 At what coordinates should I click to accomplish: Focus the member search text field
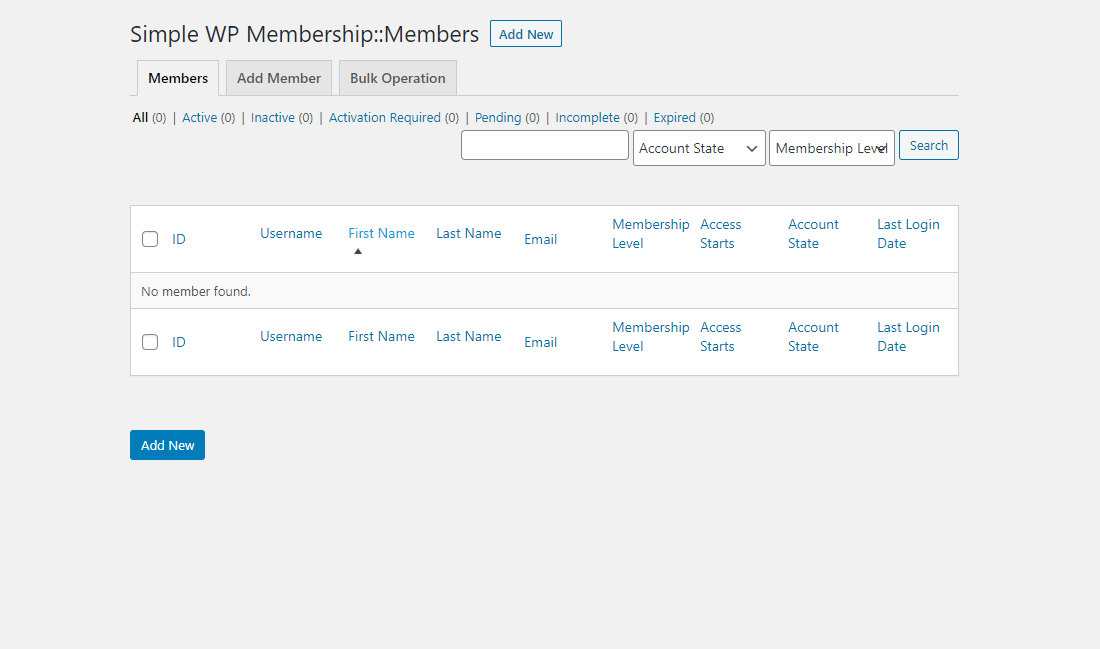pyautogui.click(x=545, y=145)
